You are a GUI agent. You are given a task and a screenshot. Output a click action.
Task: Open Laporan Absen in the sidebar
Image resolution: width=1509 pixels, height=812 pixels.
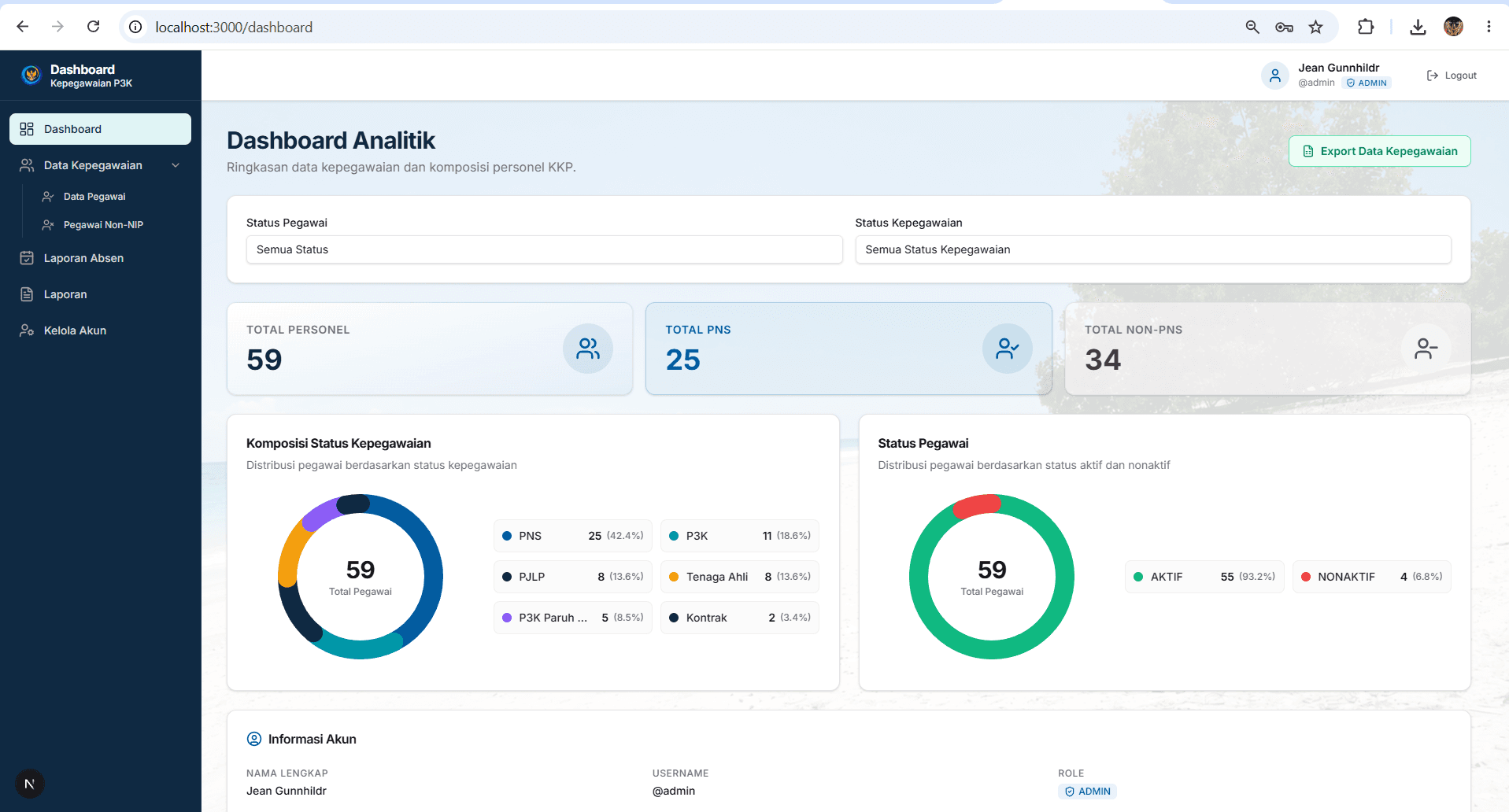[100, 258]
